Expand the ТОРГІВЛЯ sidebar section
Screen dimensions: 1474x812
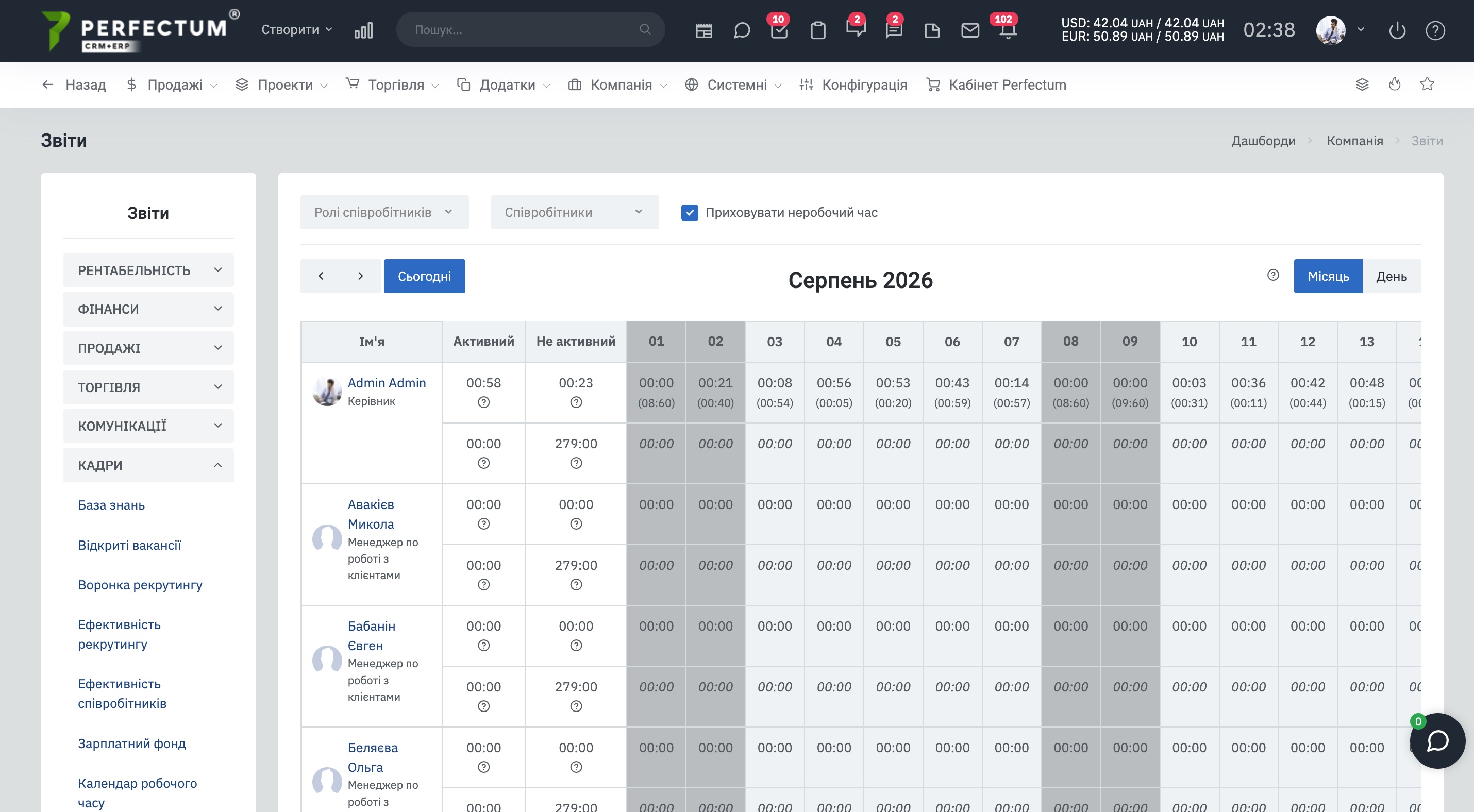[148, 387]
